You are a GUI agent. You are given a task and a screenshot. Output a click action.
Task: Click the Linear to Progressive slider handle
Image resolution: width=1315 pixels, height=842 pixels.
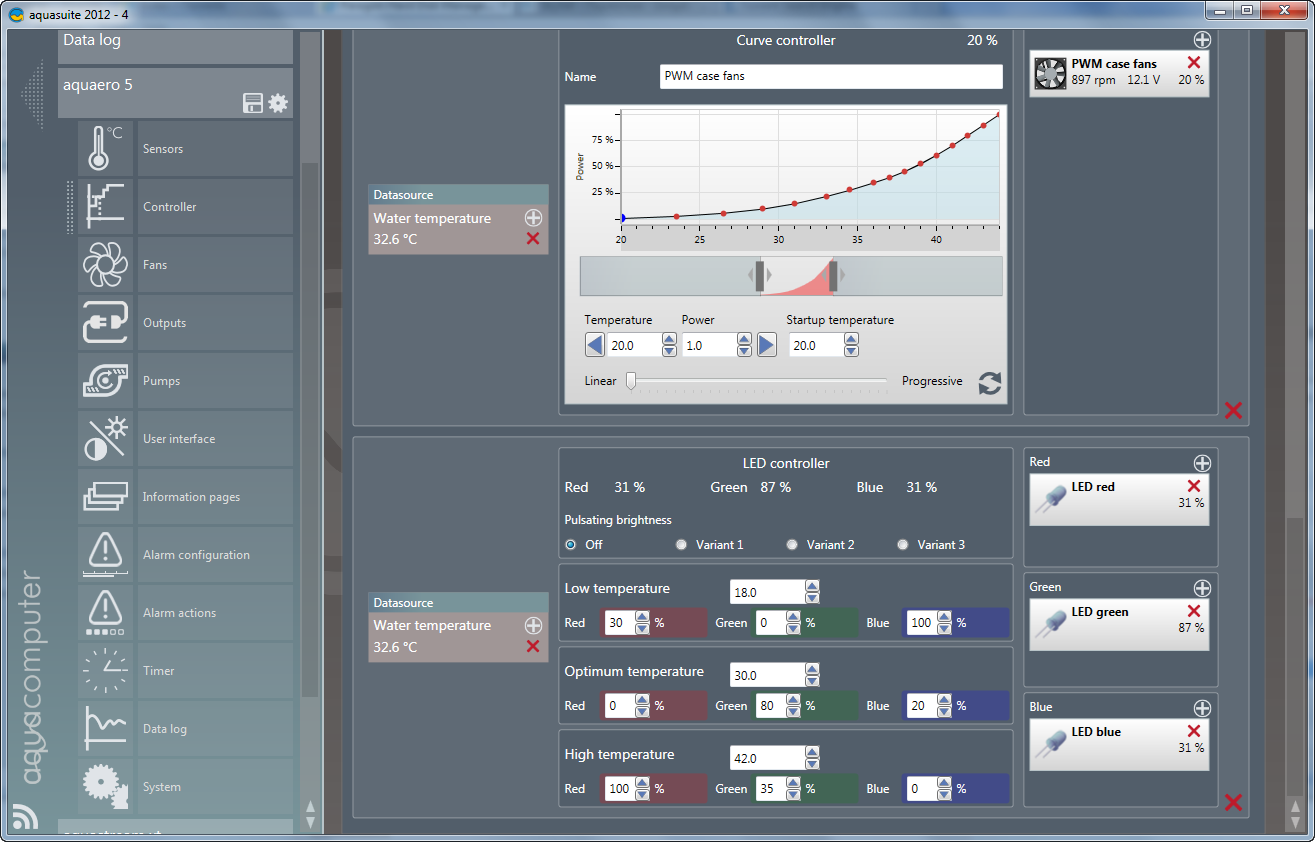coord(631,381)
